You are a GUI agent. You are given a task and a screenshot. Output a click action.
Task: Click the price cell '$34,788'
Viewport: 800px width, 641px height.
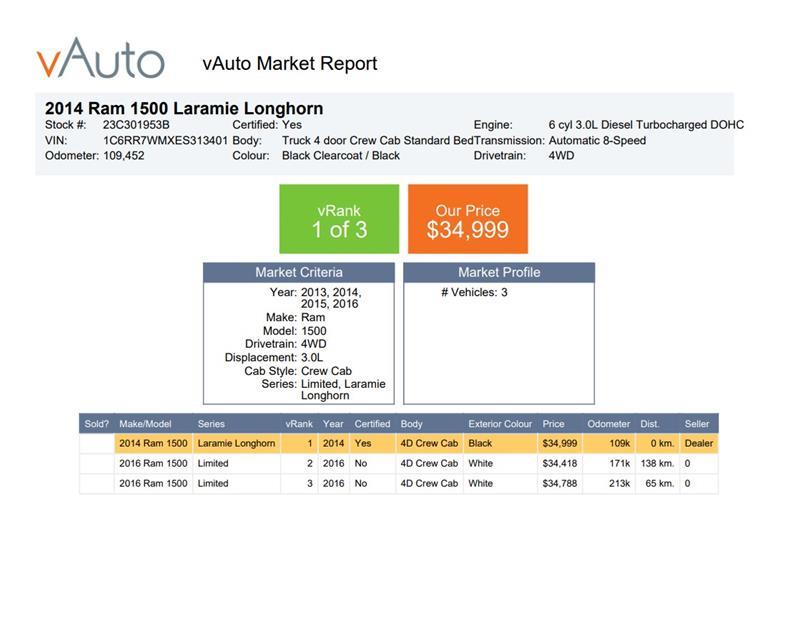click(x=560, y=483)
